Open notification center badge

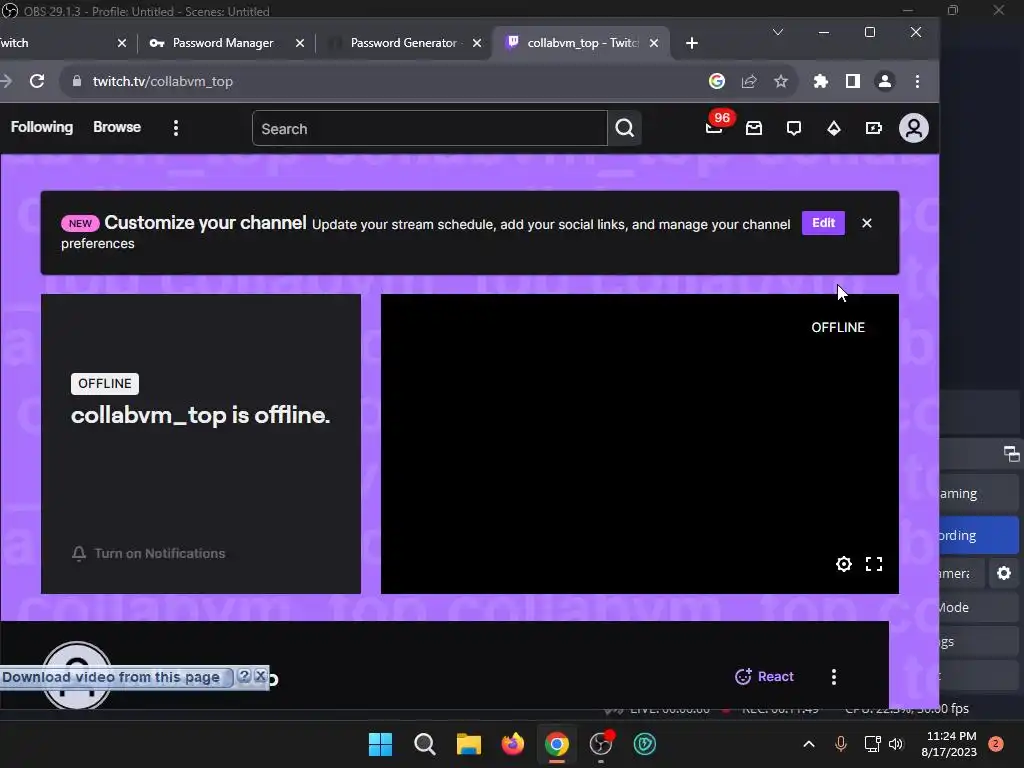pos(996,744)
